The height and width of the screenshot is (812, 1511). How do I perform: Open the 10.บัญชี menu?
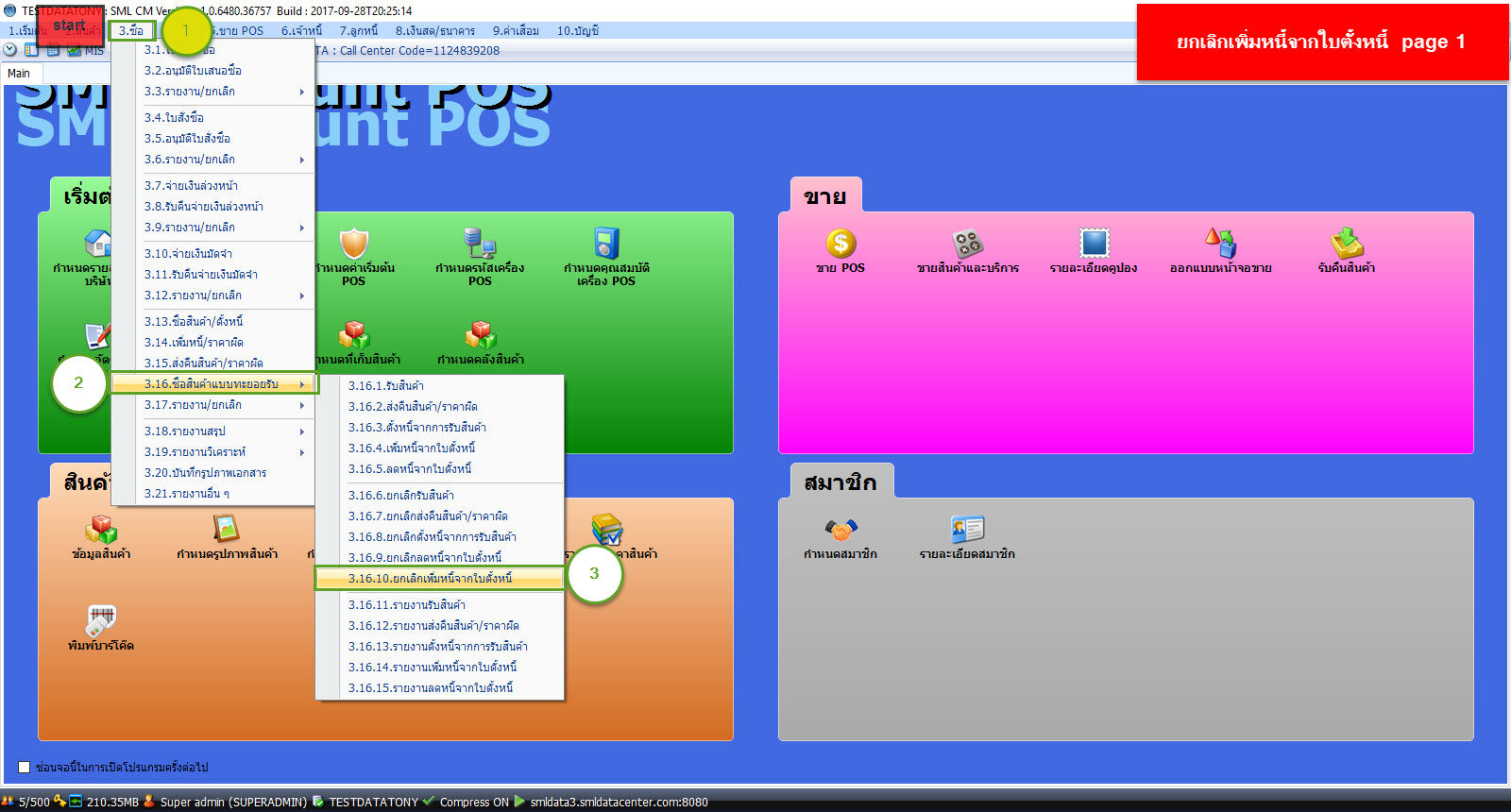pos(577,31)
